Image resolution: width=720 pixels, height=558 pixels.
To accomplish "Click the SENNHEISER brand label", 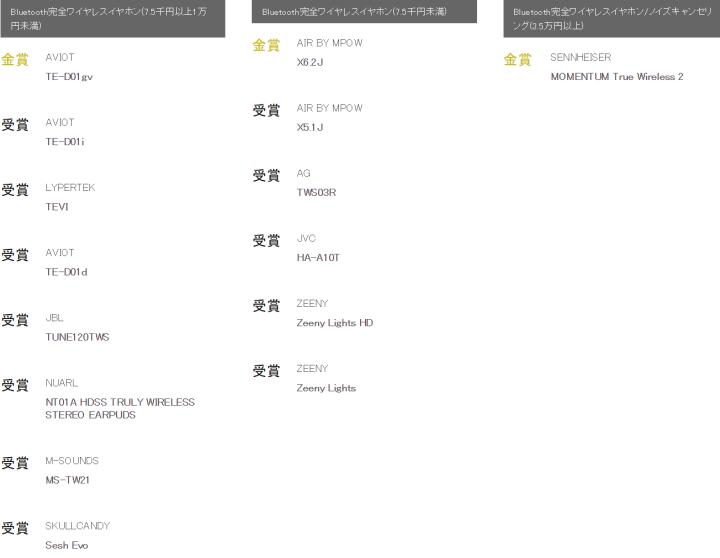I will click(x=580, y=58).
